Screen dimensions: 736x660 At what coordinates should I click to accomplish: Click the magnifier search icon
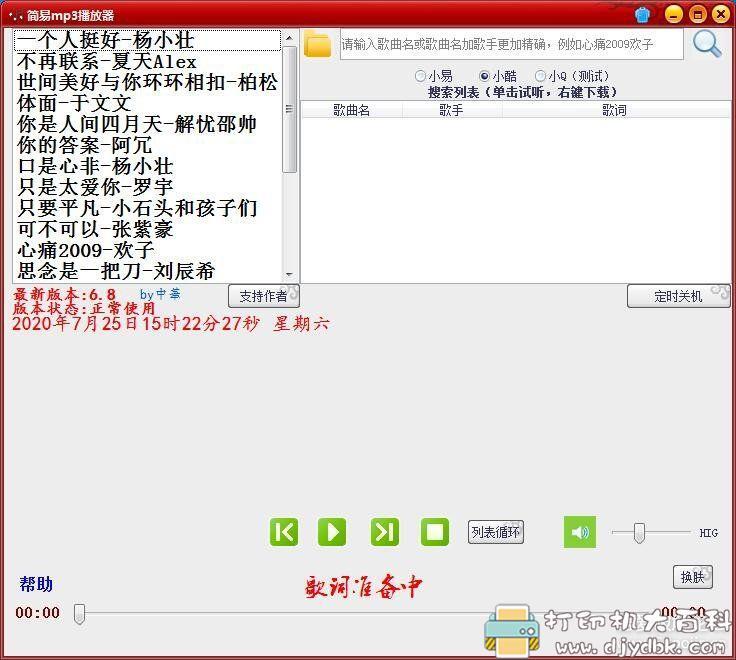[x=707, y=44]
